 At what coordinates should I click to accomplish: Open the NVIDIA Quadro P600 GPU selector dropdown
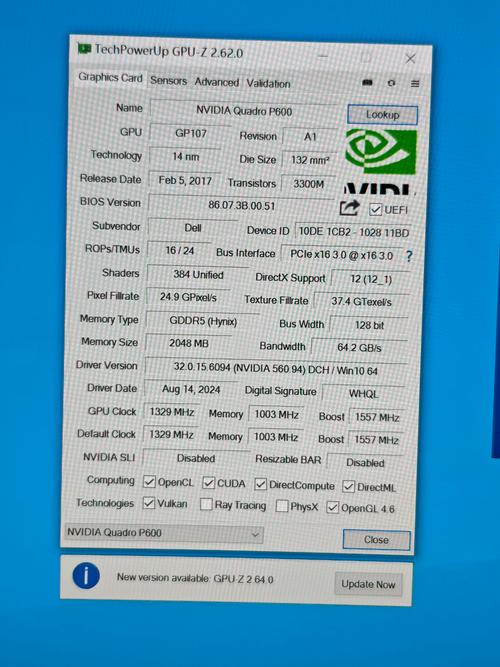164,533
